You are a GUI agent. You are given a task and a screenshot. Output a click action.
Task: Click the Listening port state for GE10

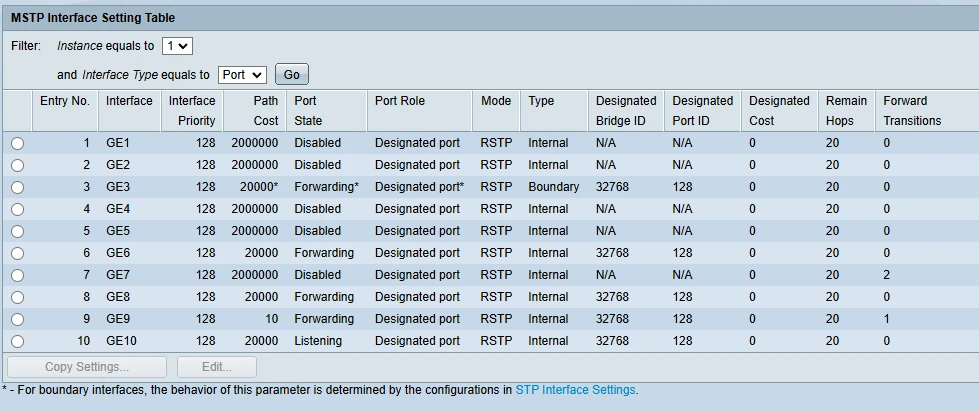318,341
